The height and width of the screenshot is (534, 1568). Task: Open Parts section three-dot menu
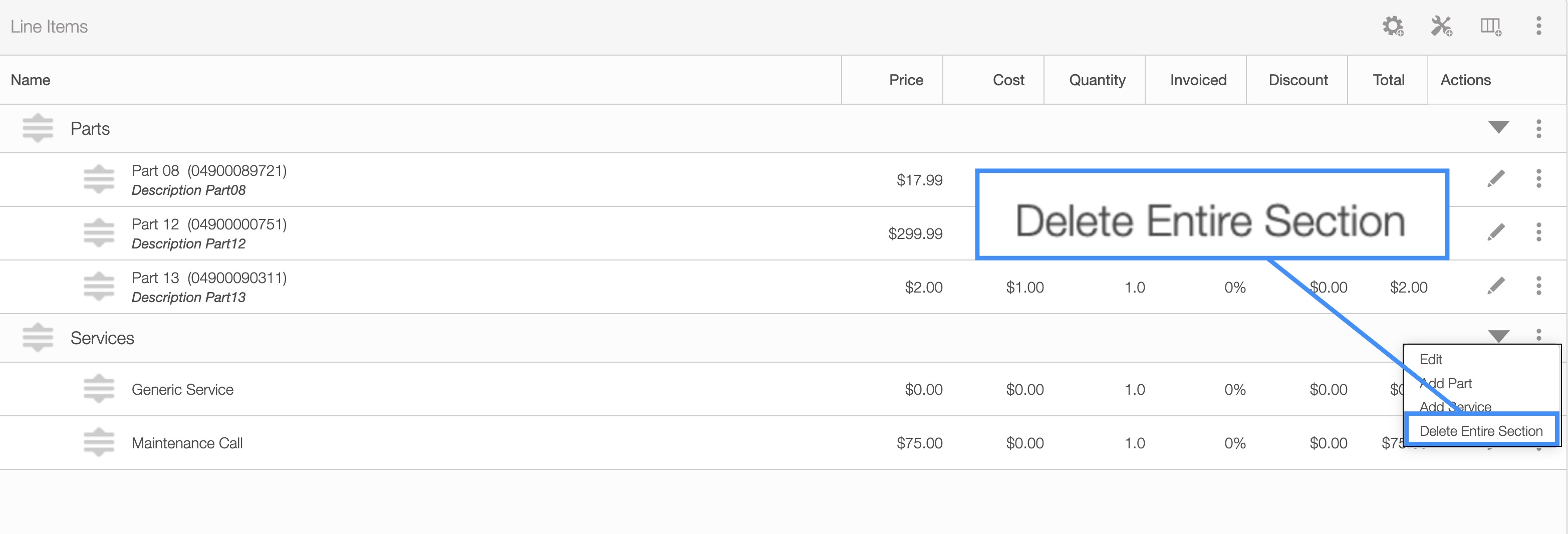1539,128
